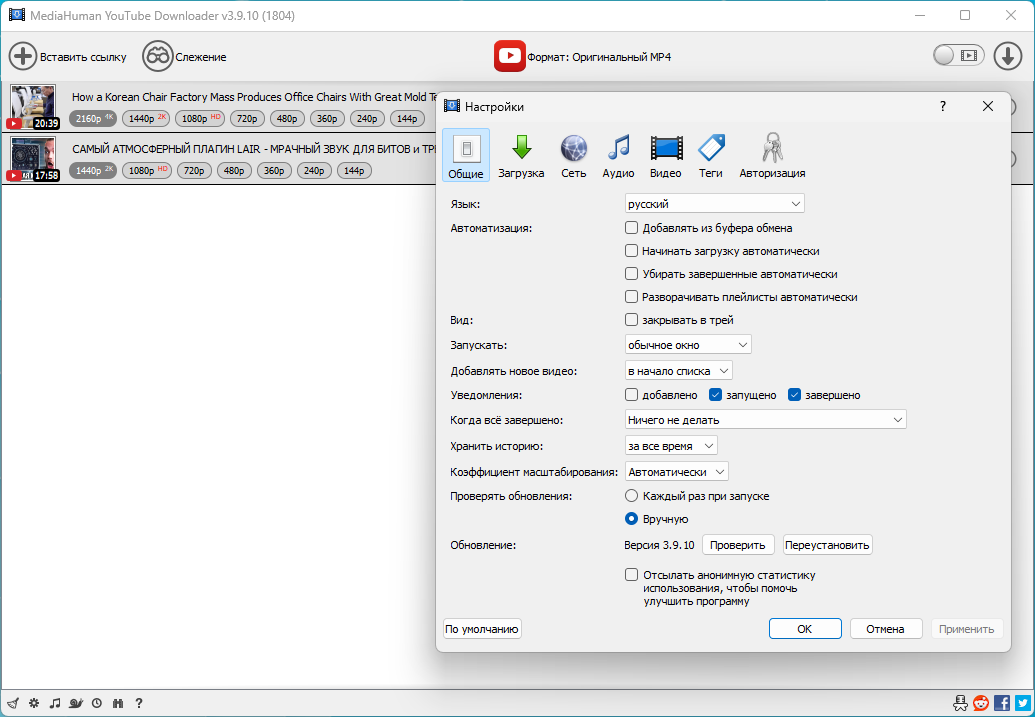Click the broom clear list icon
The height and width of the screenshot is (717, 1035).
coord(13,703)
